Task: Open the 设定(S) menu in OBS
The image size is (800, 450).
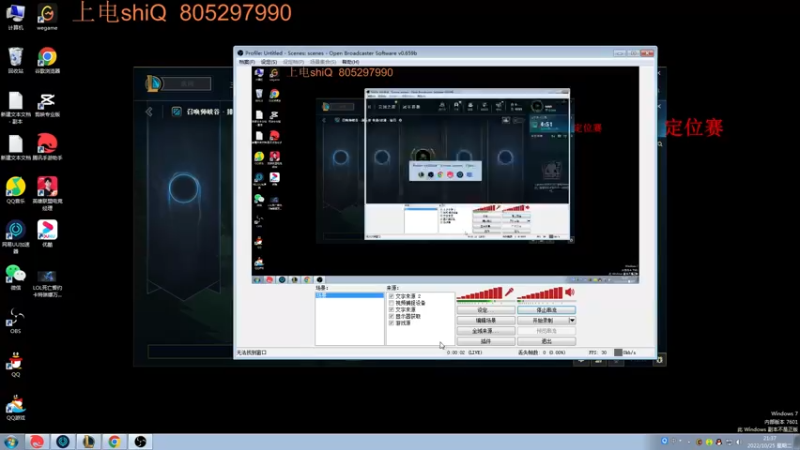Action: pos(269,62)
